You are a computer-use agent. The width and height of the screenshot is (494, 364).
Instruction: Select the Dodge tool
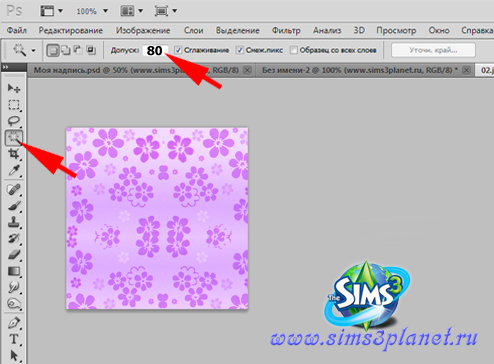click(x=14, y=303)
